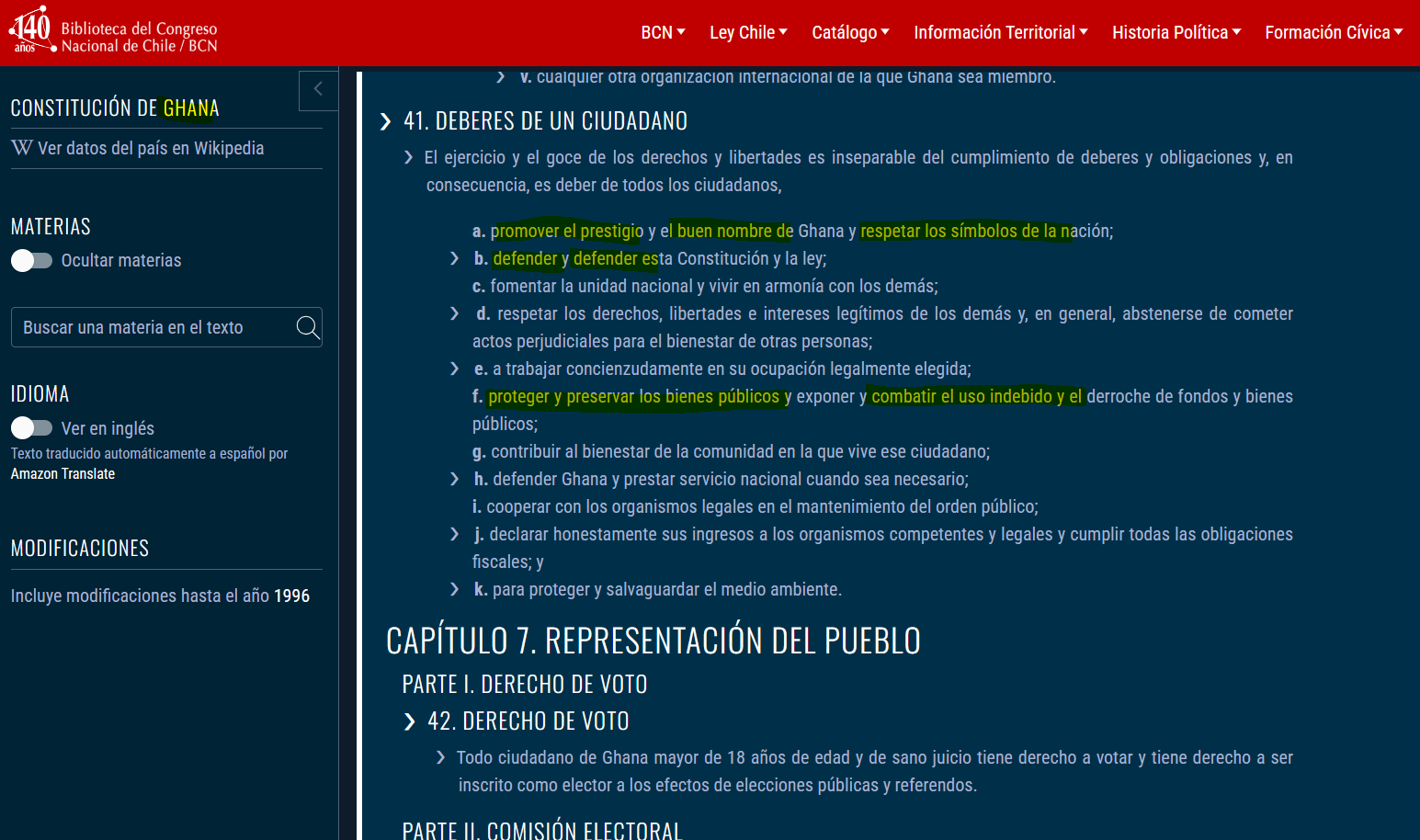Click the 'Materias' sidebar heading
The height and width of the screenshot is (840, 1420).
(x=51, y=227)
